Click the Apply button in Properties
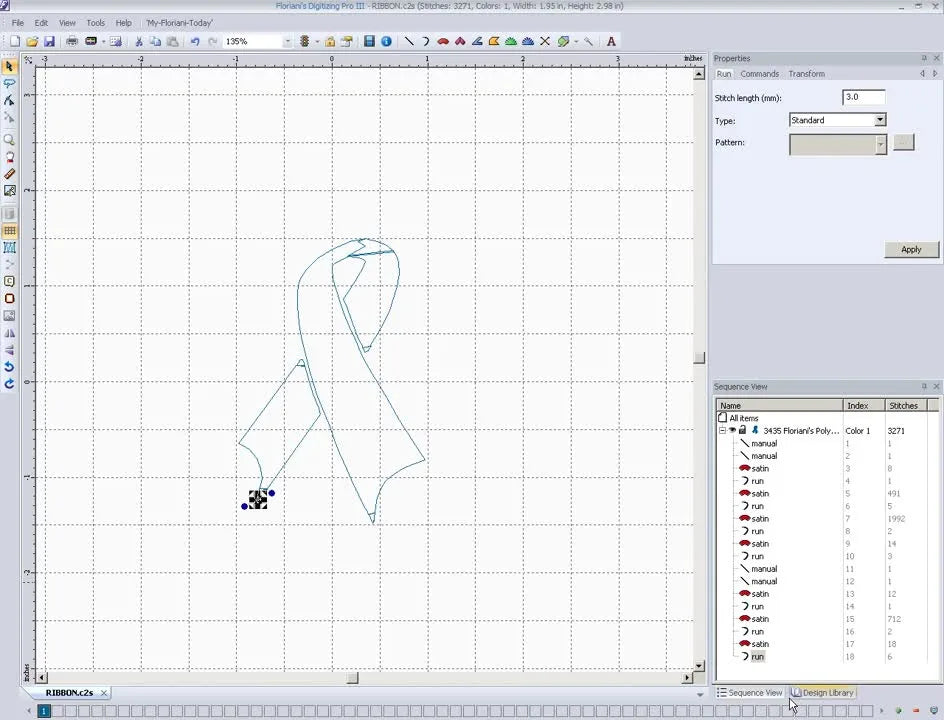Screen dimensions: 944x720 911,249
